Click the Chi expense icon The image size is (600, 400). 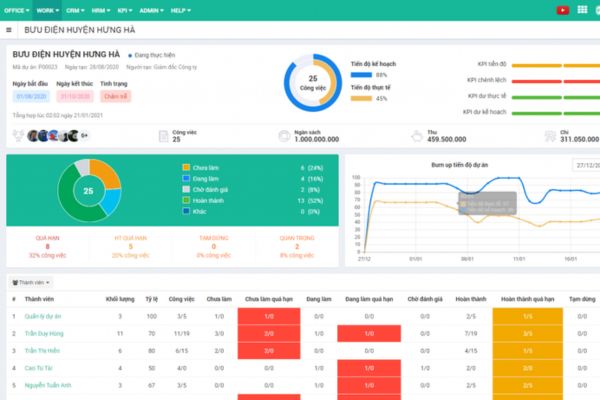click(550, 136)
